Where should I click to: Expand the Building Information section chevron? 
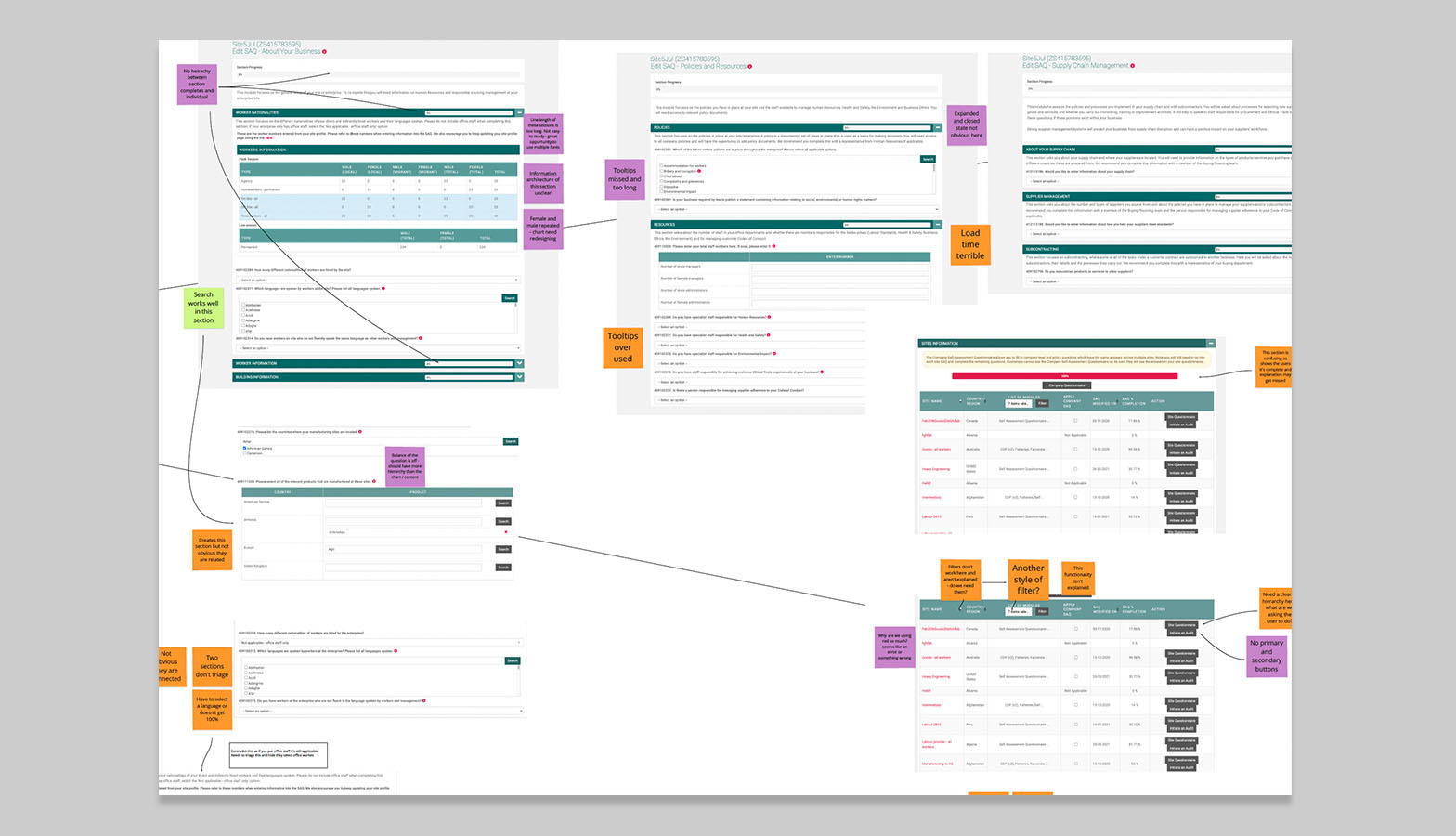519,377
